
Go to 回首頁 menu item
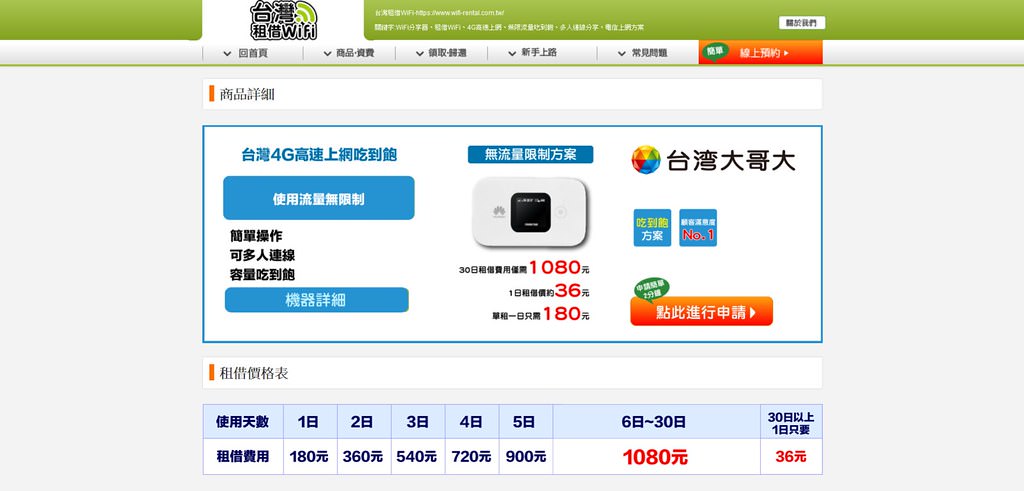pos(253,54)
